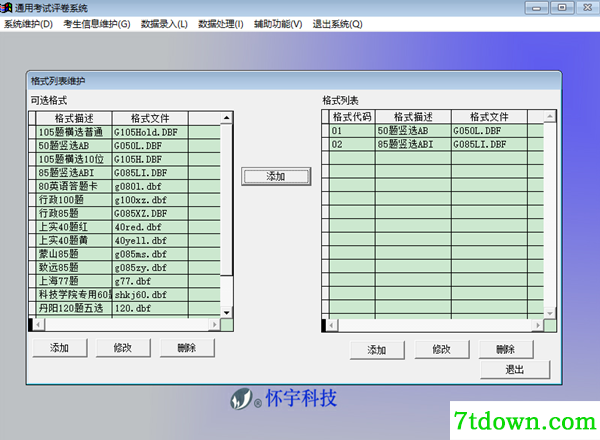600x440 pixels.
Task: Click file cell g100xz.dbf
Action: [150, 200]
